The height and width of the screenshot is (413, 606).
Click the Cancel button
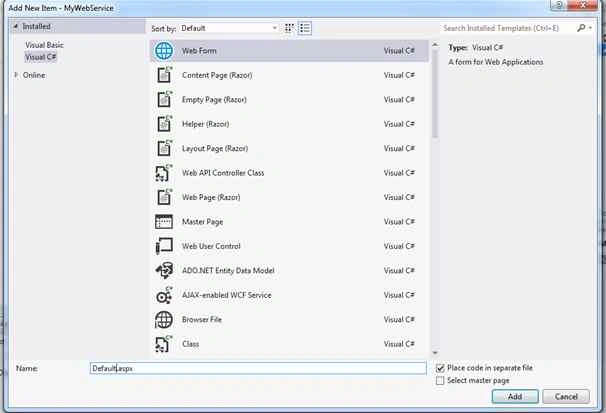click(x=566, y=396)
